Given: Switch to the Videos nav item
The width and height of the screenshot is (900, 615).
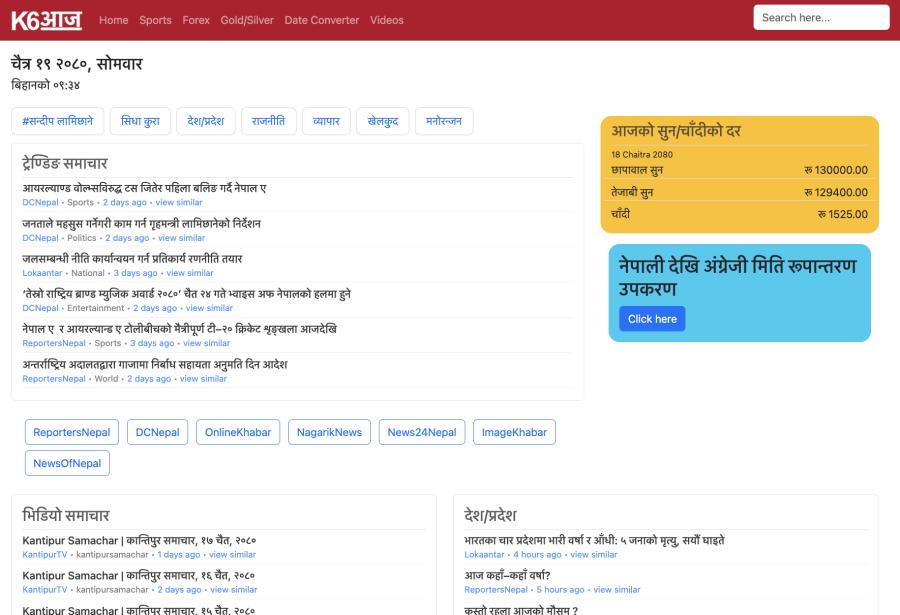Looking at the screenshot, I should pyautogui.click(x=387, y=20).
